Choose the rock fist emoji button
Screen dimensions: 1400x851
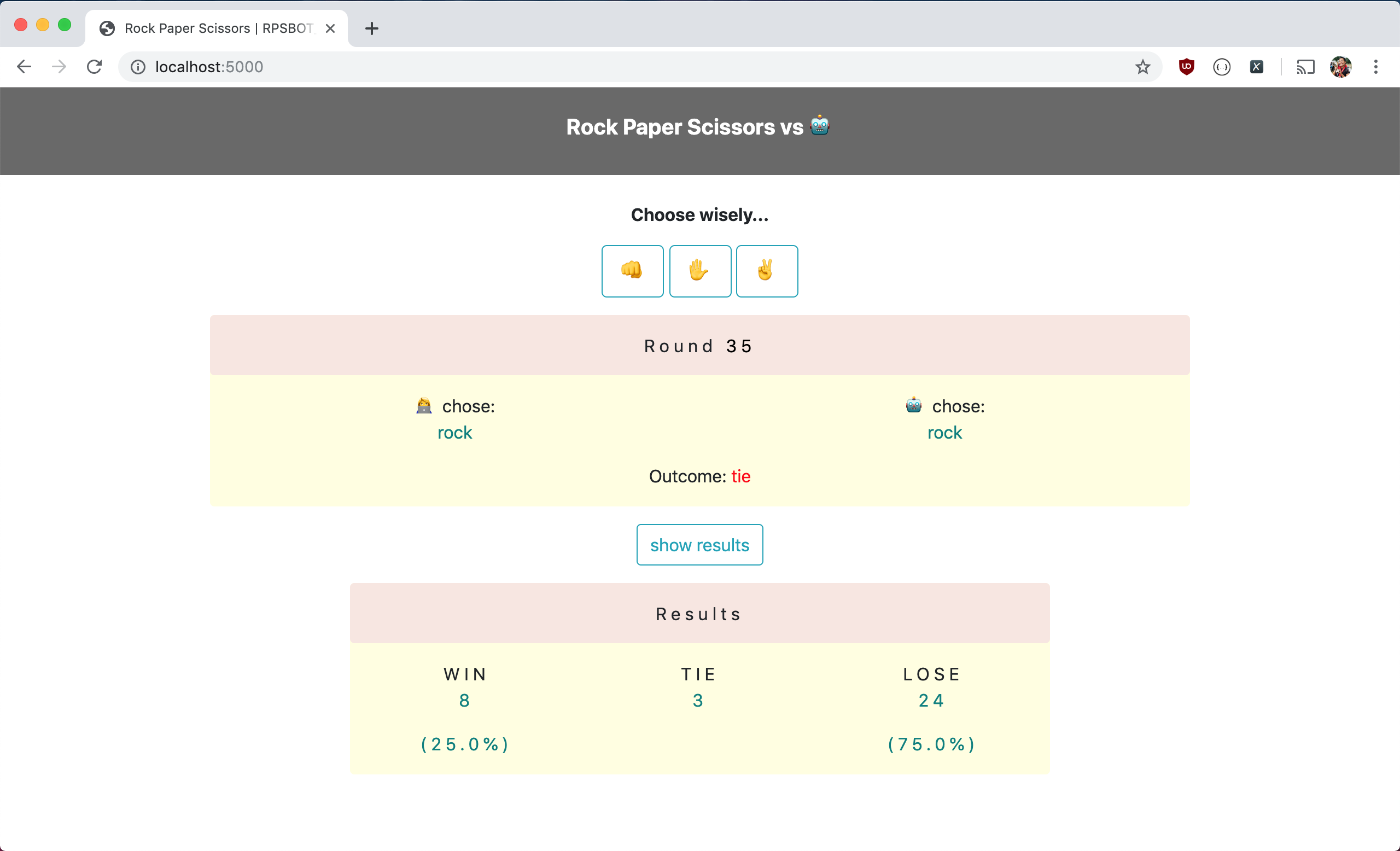(632, 271)
